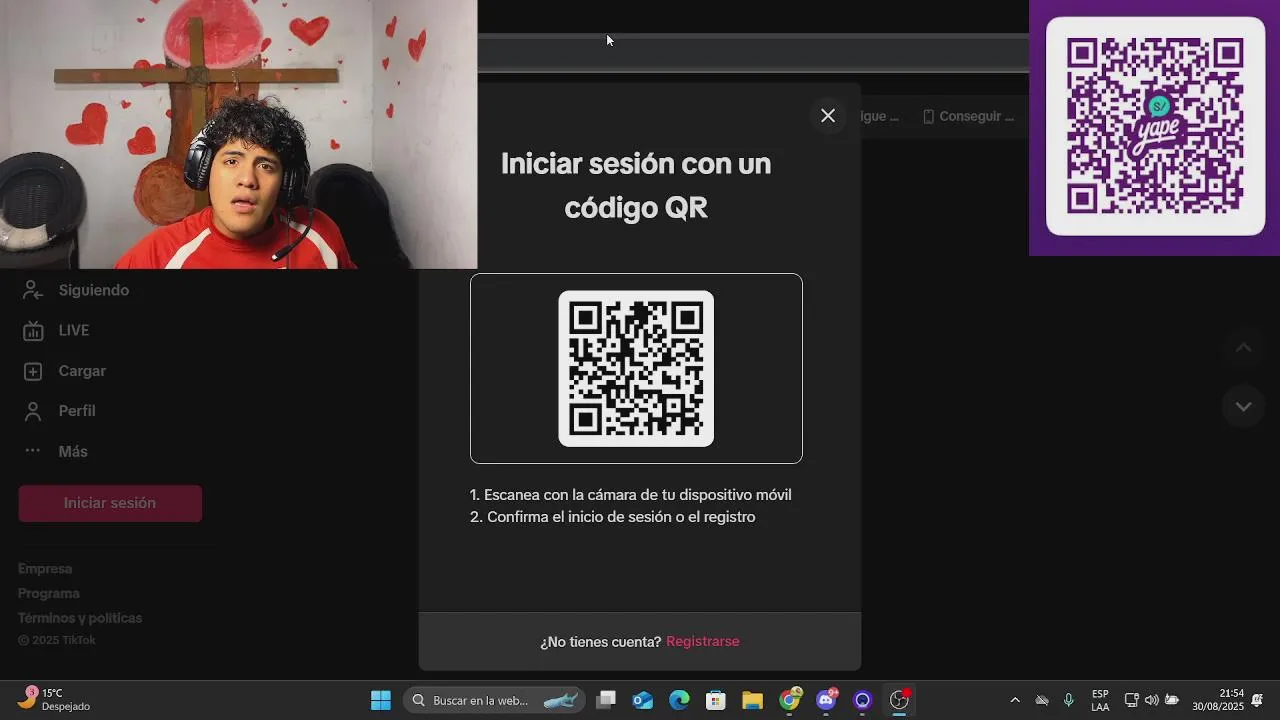Open the recording app with red dot
Viewport: 1280px width, 720px height.
point(900,700)
